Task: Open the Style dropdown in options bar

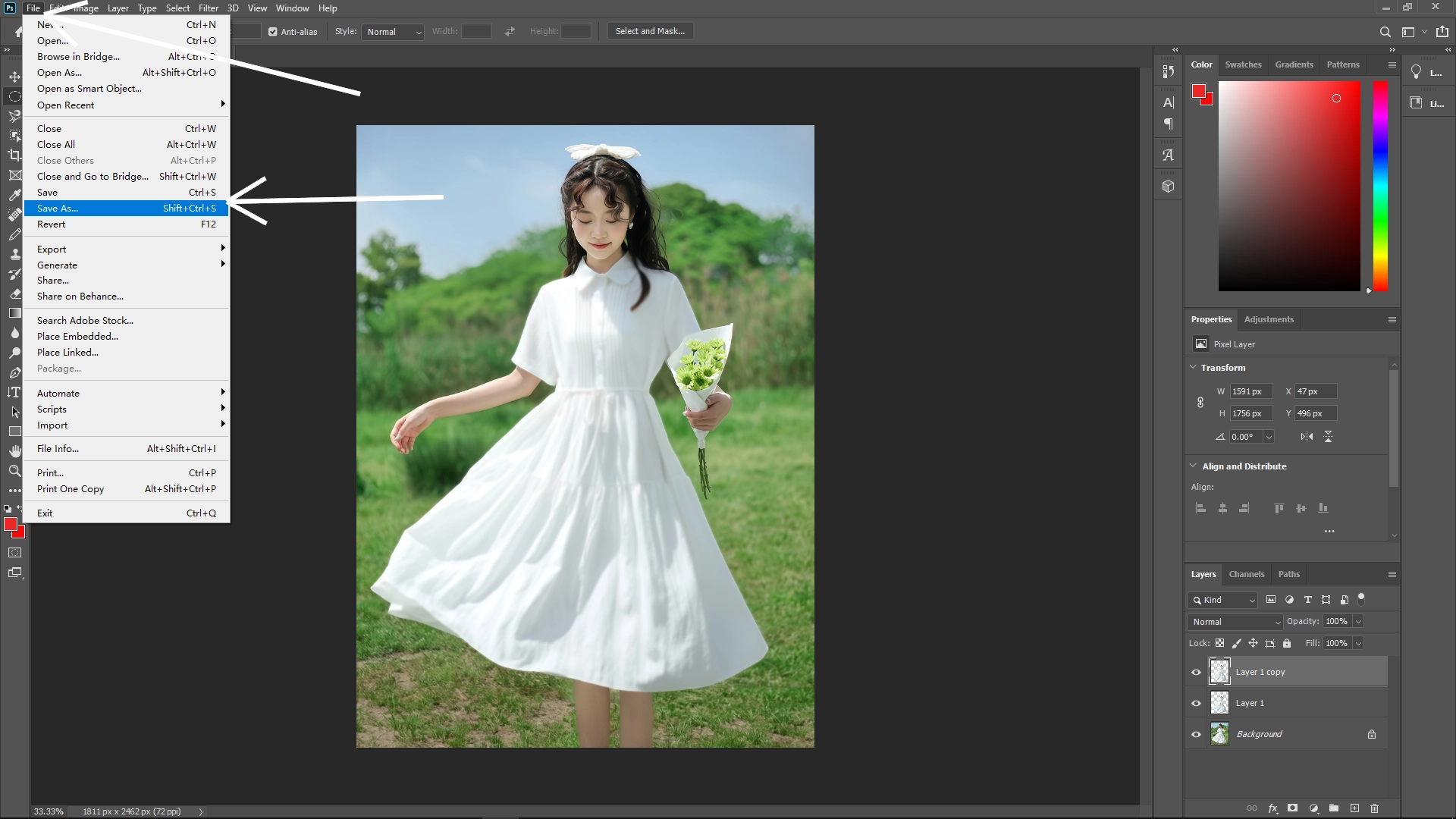Action: click(x=393, y=32)
